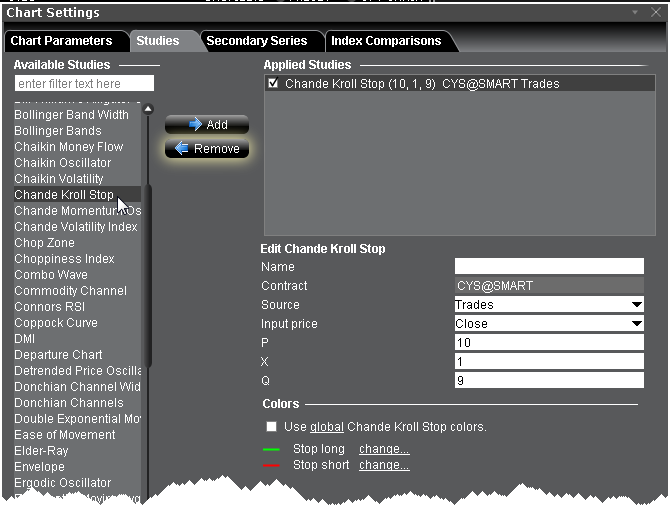
Task: Click the study filter text field
Action: pyautogui.click(x=84, y=84)
